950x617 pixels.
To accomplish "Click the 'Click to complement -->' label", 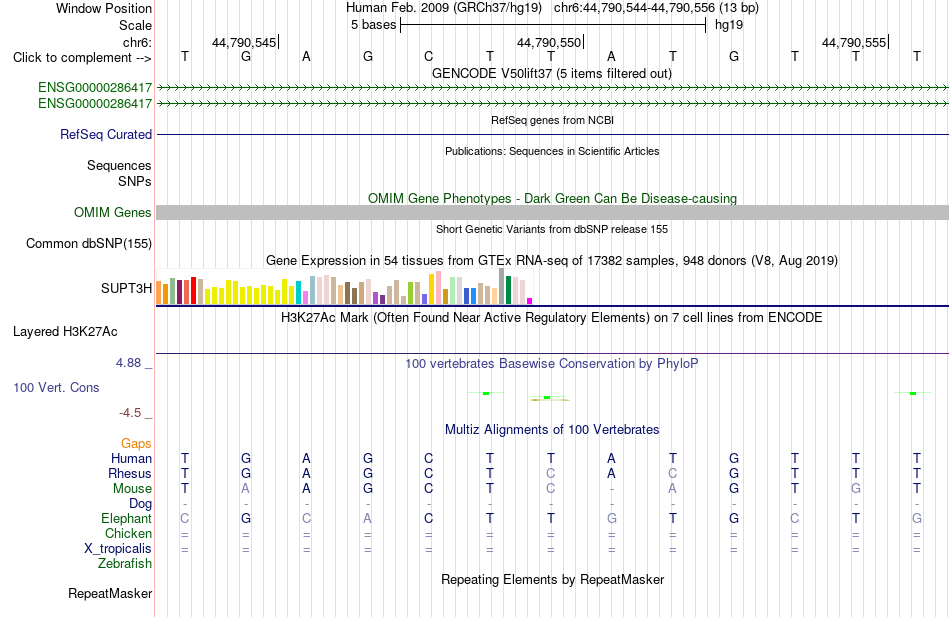I will (82, 58).
